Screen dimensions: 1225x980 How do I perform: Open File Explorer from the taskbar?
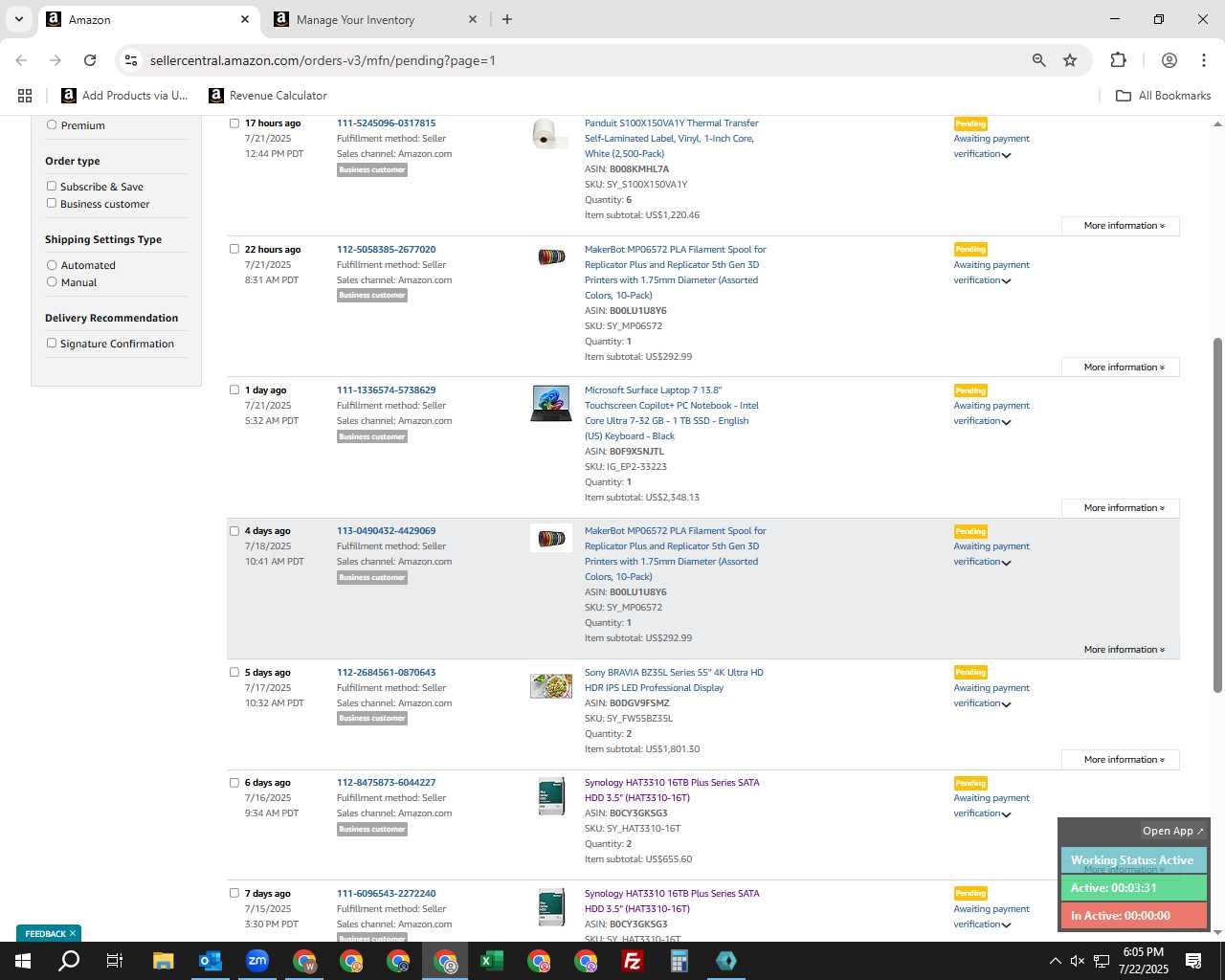(163, 961)
